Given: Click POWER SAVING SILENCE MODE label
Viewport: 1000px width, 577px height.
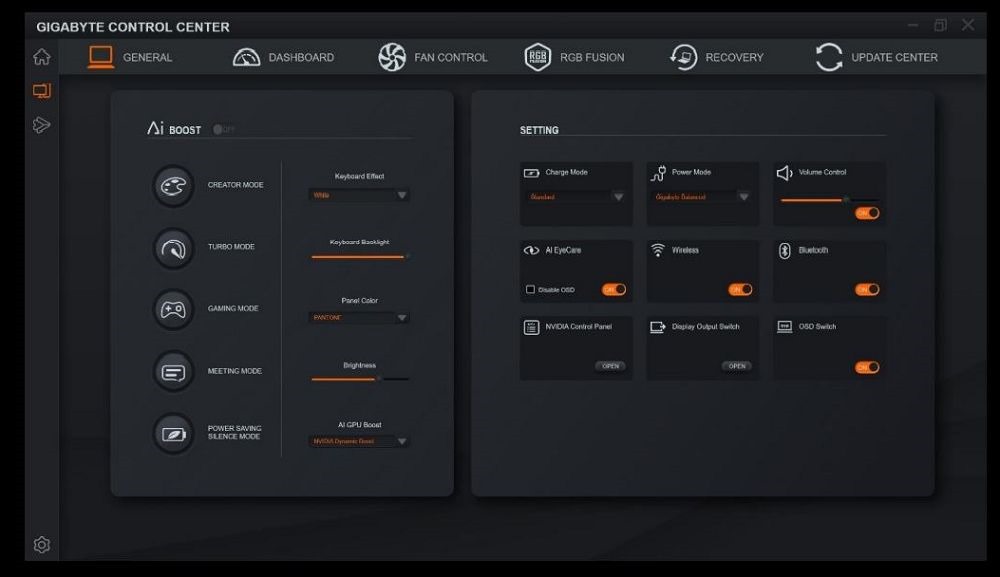Looking at the screenshot, I should (234, 432).
